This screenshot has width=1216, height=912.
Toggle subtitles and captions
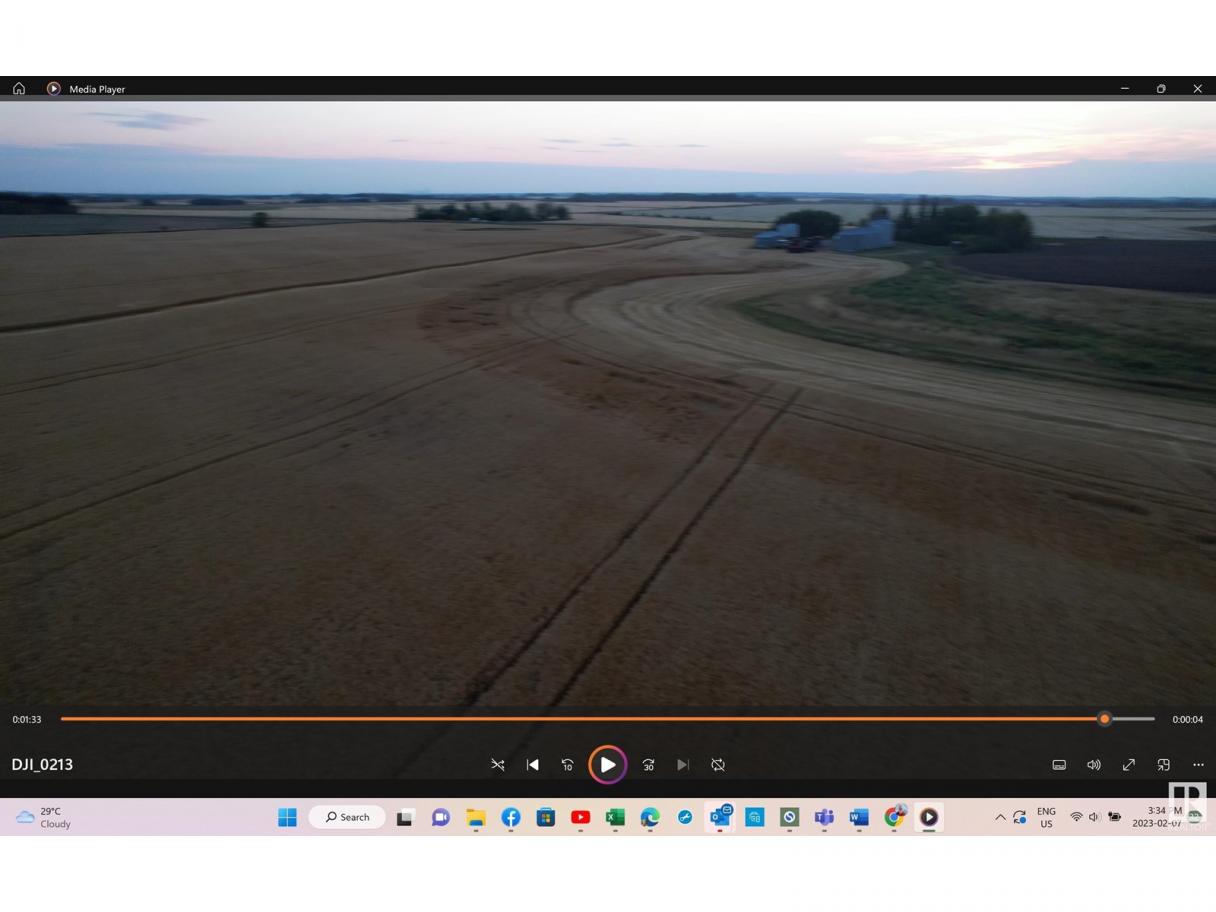(1059, 765)
